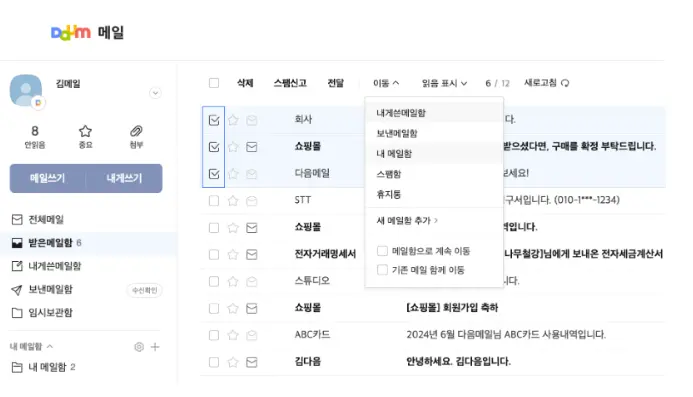
Task: Star the ABC카드 mail
Action: coord(233,336)
